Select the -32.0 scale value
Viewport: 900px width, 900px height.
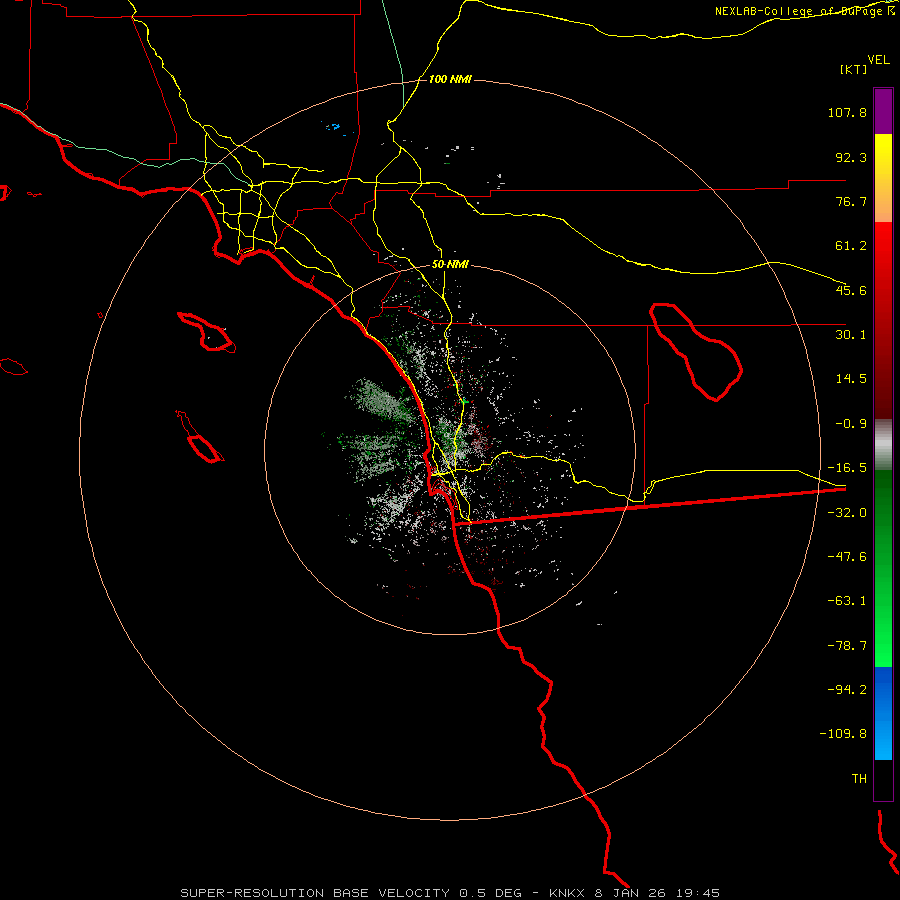847,513
